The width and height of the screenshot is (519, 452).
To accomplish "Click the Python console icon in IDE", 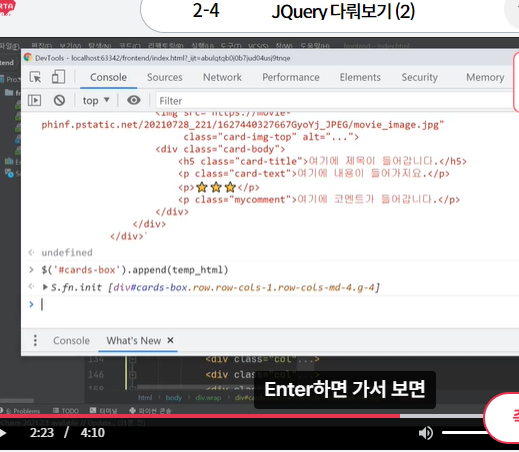I will coord(132,410).
